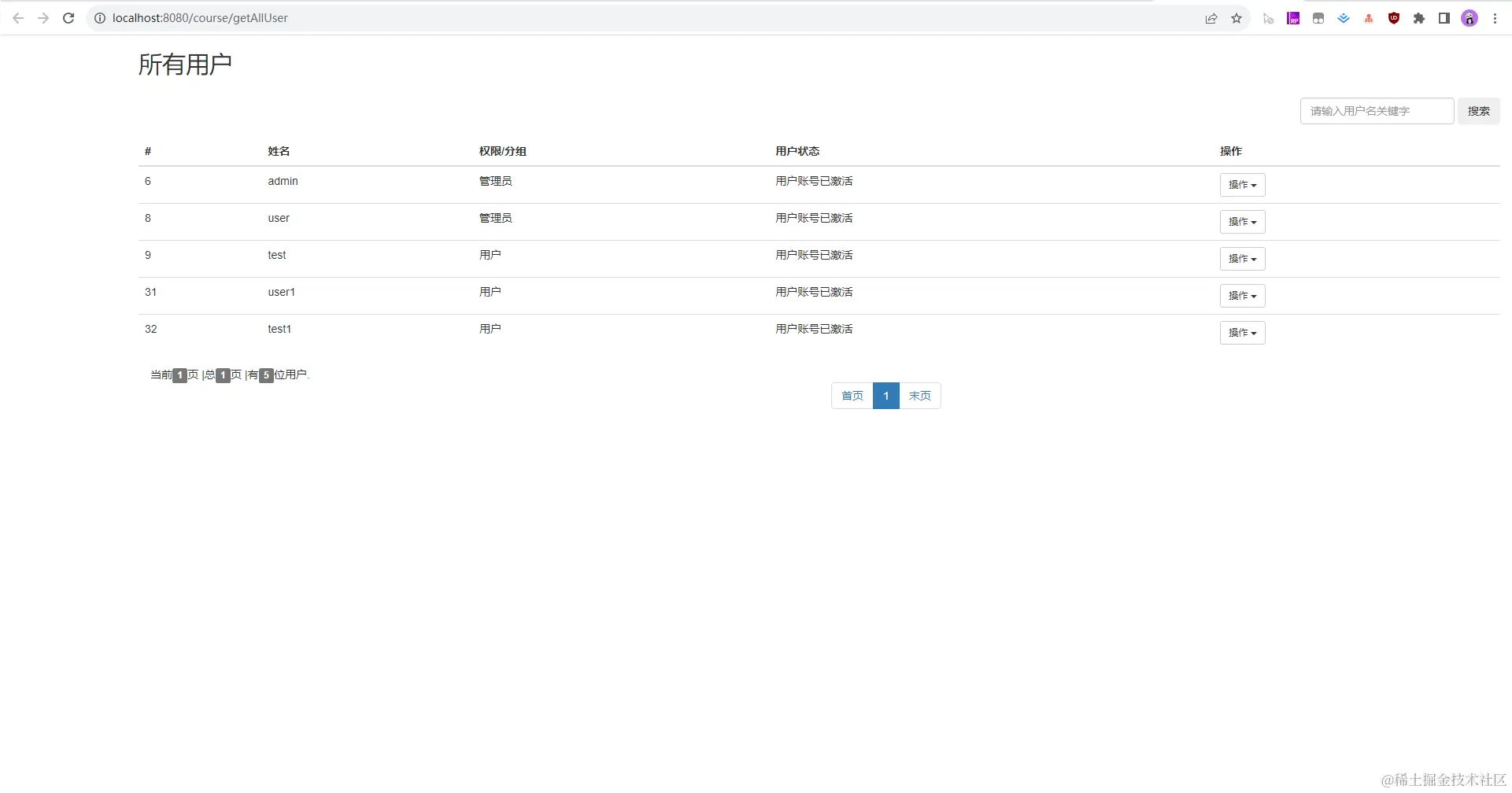Open 操作 dropdown for user1

pyautogui.click(x=1242, y=296)
